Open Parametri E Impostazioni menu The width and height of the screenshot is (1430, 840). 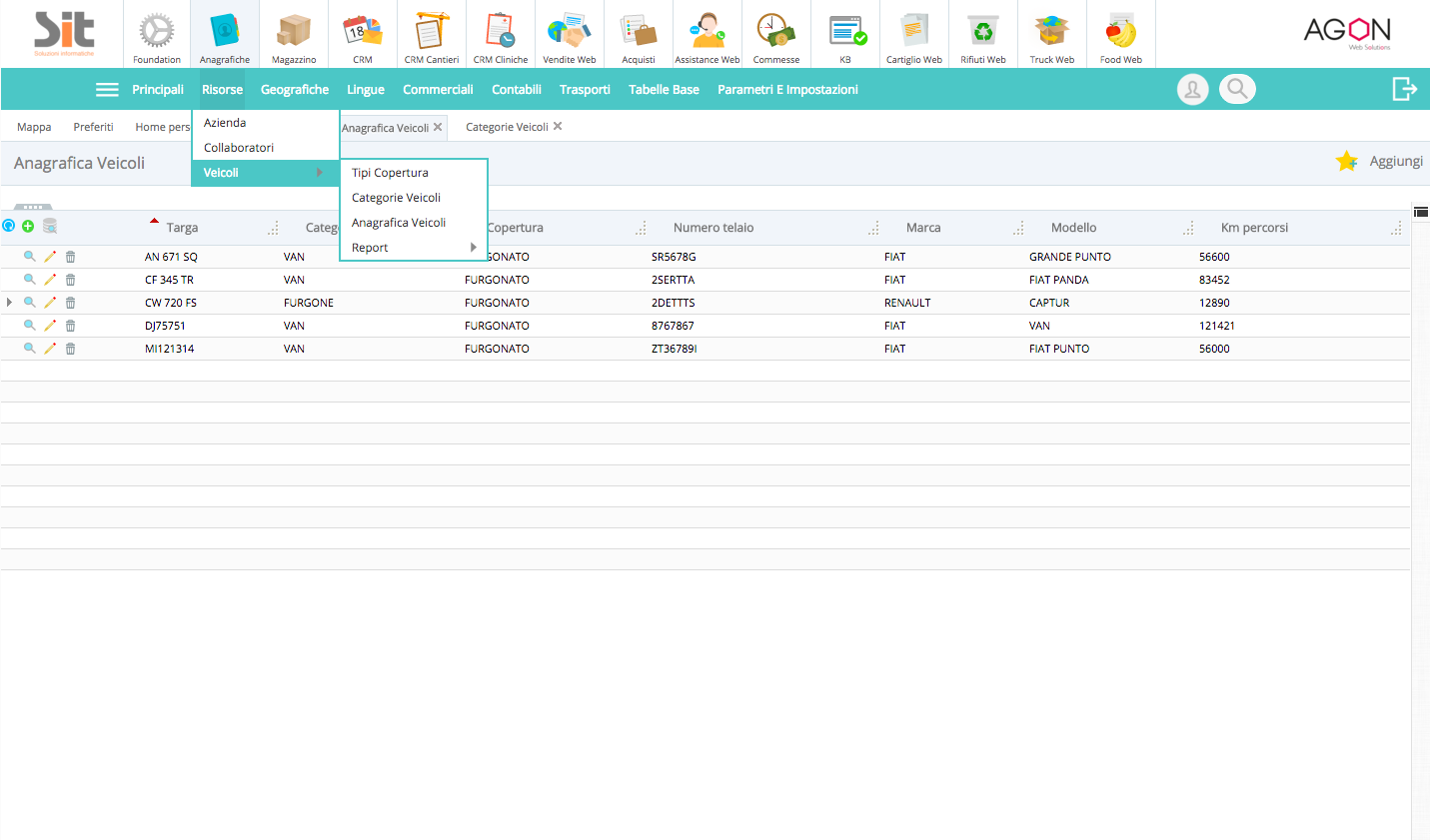pos(787,90)
